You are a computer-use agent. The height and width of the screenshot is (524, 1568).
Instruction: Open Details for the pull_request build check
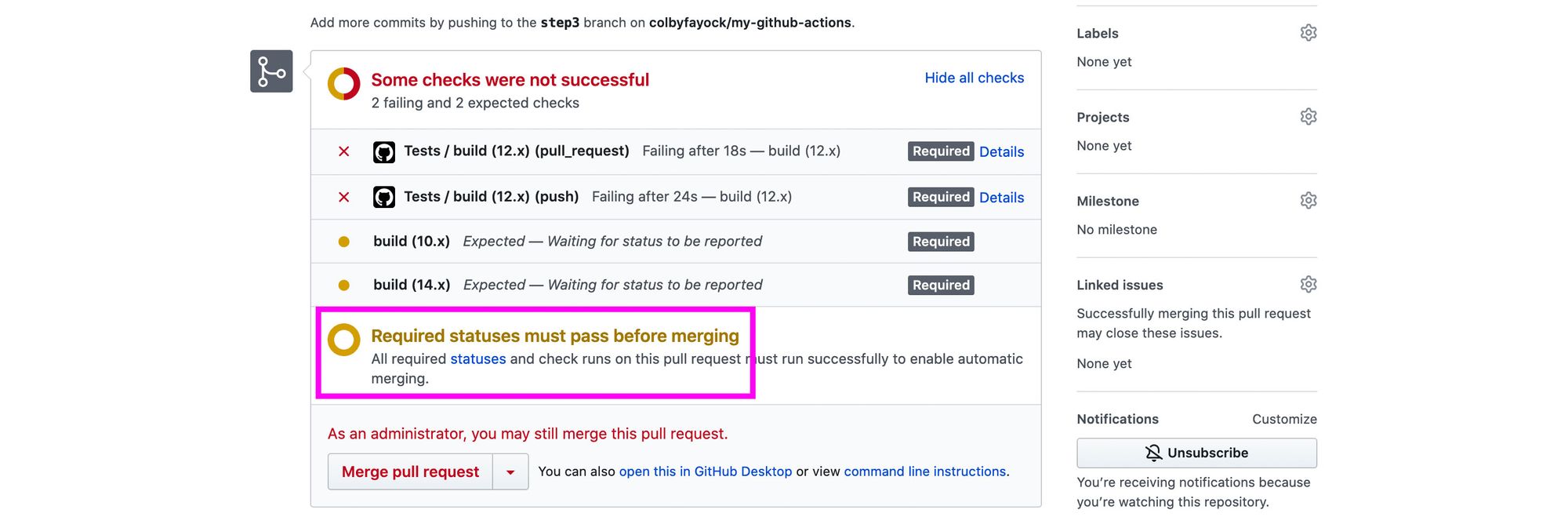click(1001, 151)
